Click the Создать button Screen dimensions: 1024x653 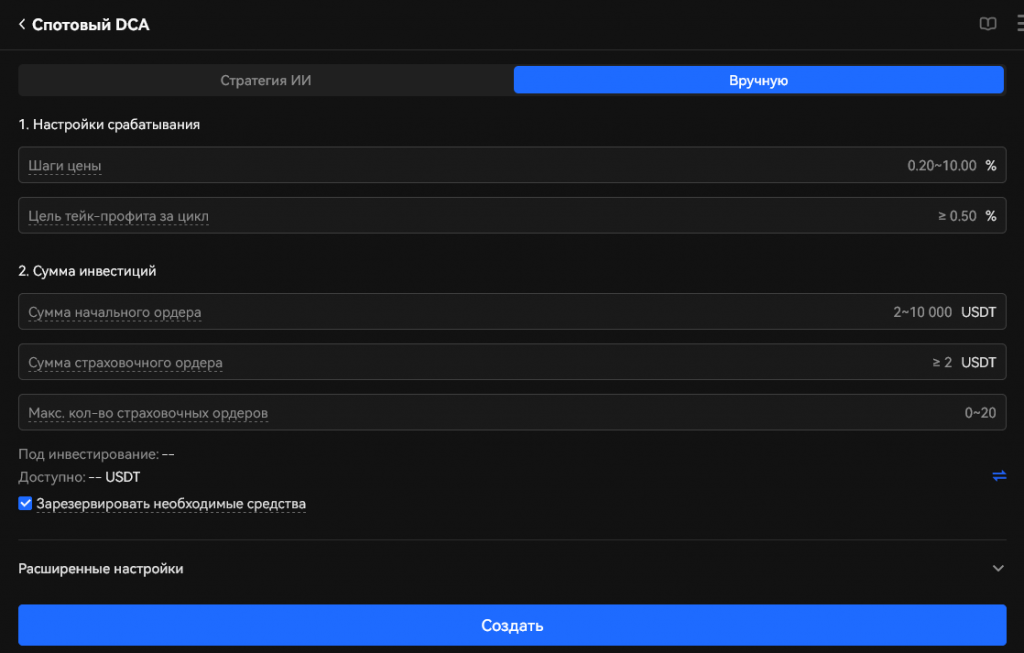click(x=512, y=625)
